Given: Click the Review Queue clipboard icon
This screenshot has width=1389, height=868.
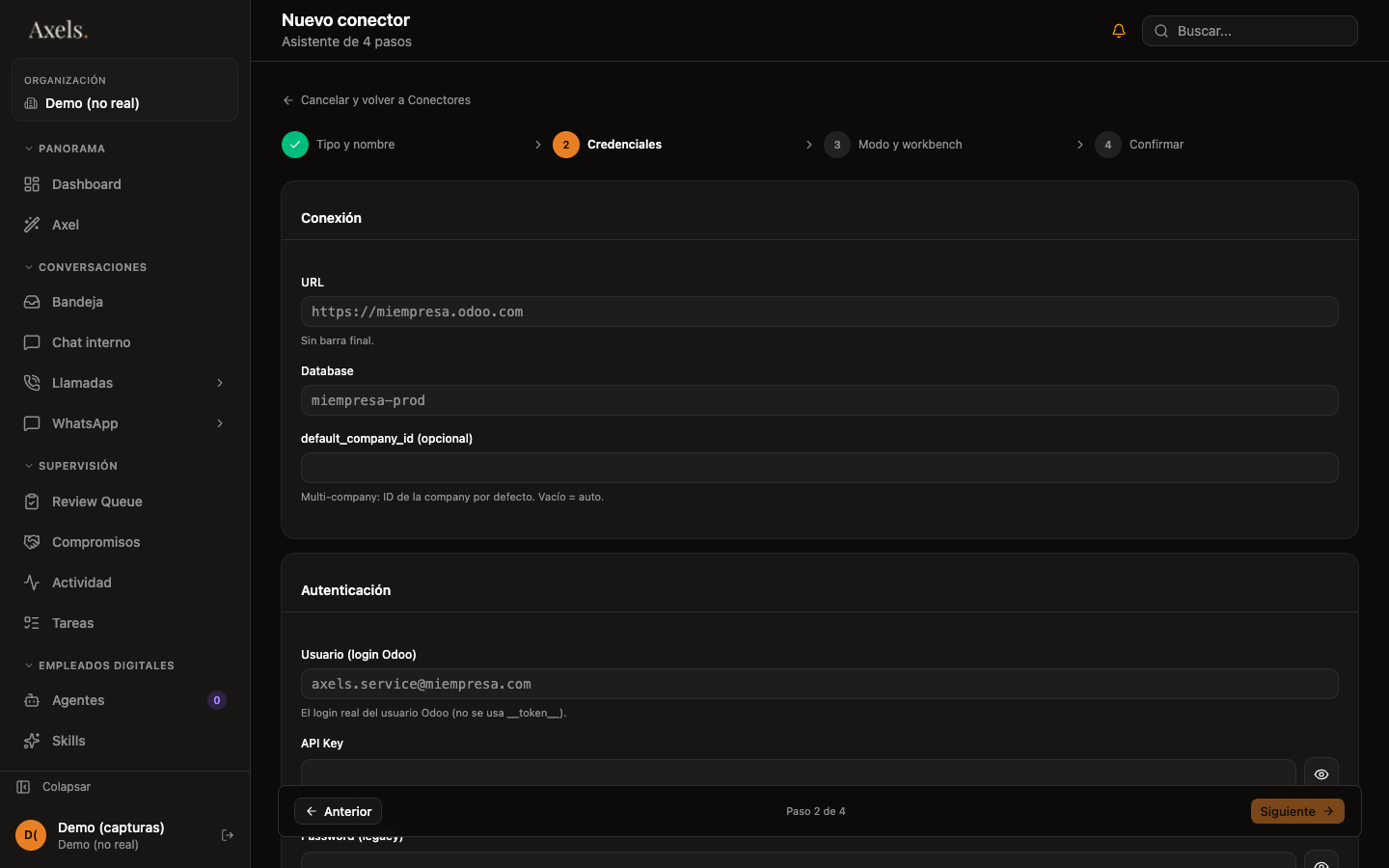Looking at the screenshot, I should (x=32, y=502).
